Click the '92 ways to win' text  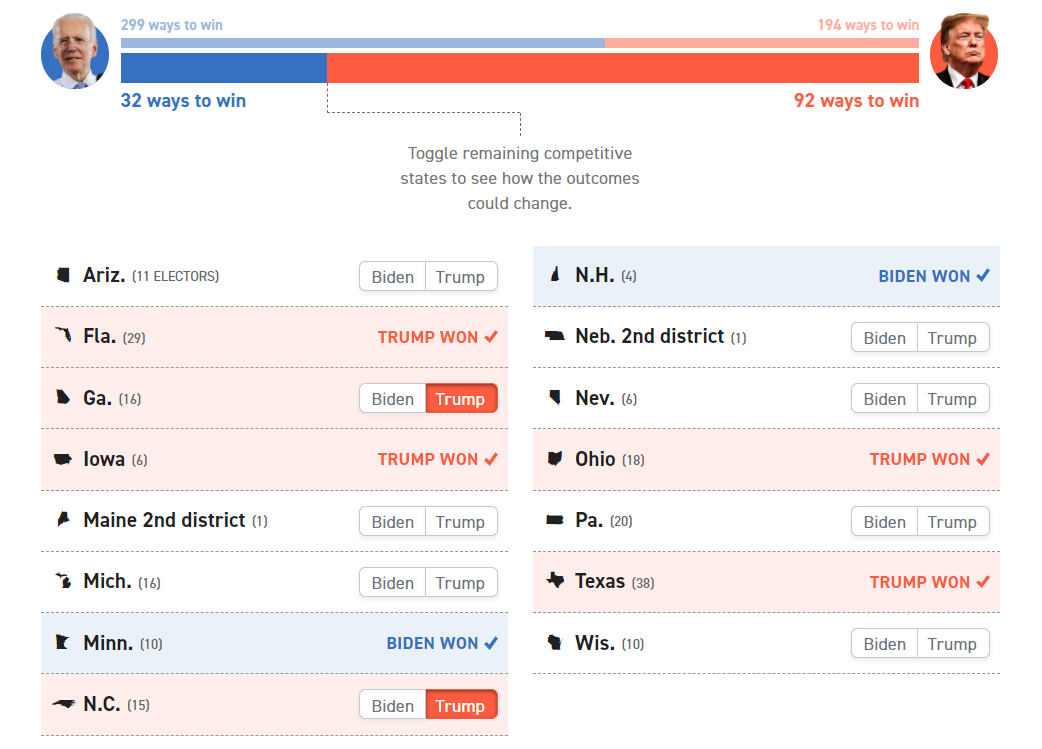[857, 100]
